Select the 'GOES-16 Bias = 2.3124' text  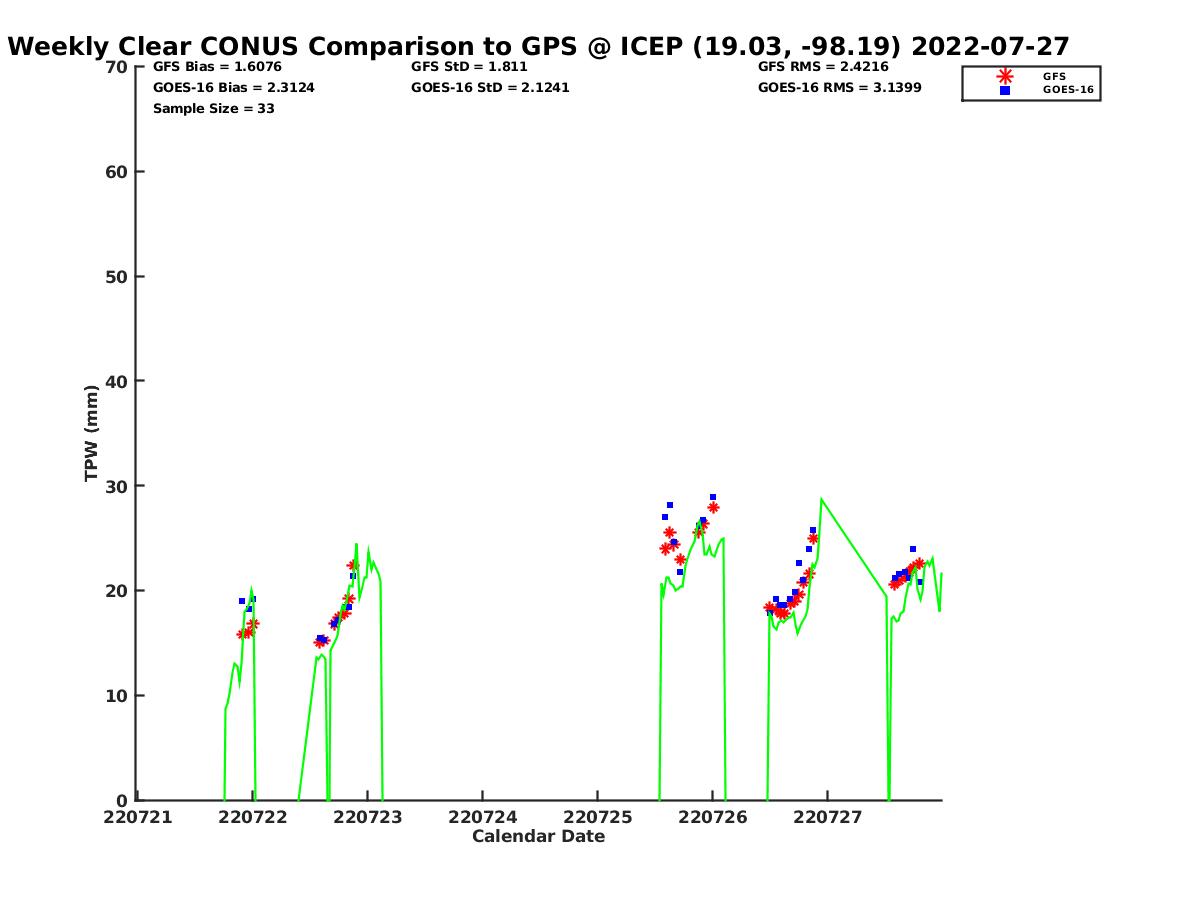pyautogui.click(x=234, y=88)
